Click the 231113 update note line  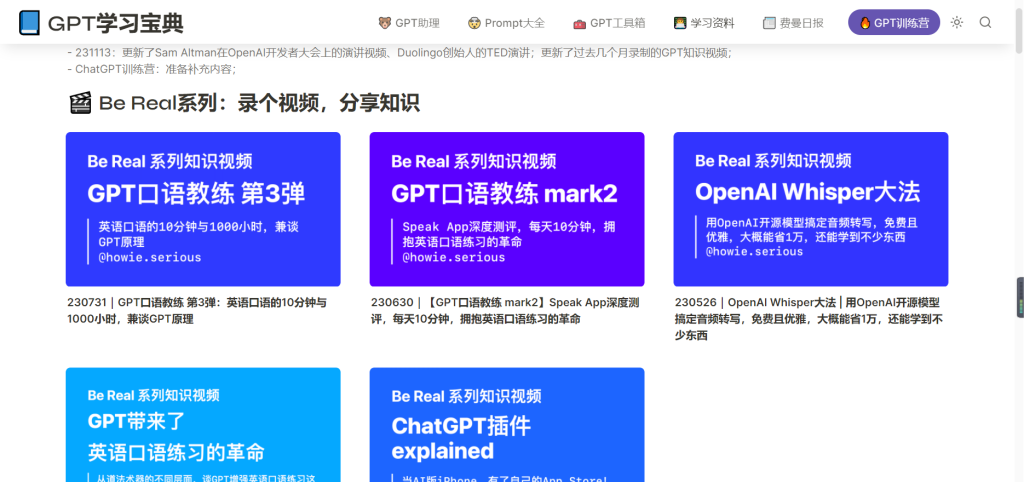pyautogui.click(x=400, y=53)
